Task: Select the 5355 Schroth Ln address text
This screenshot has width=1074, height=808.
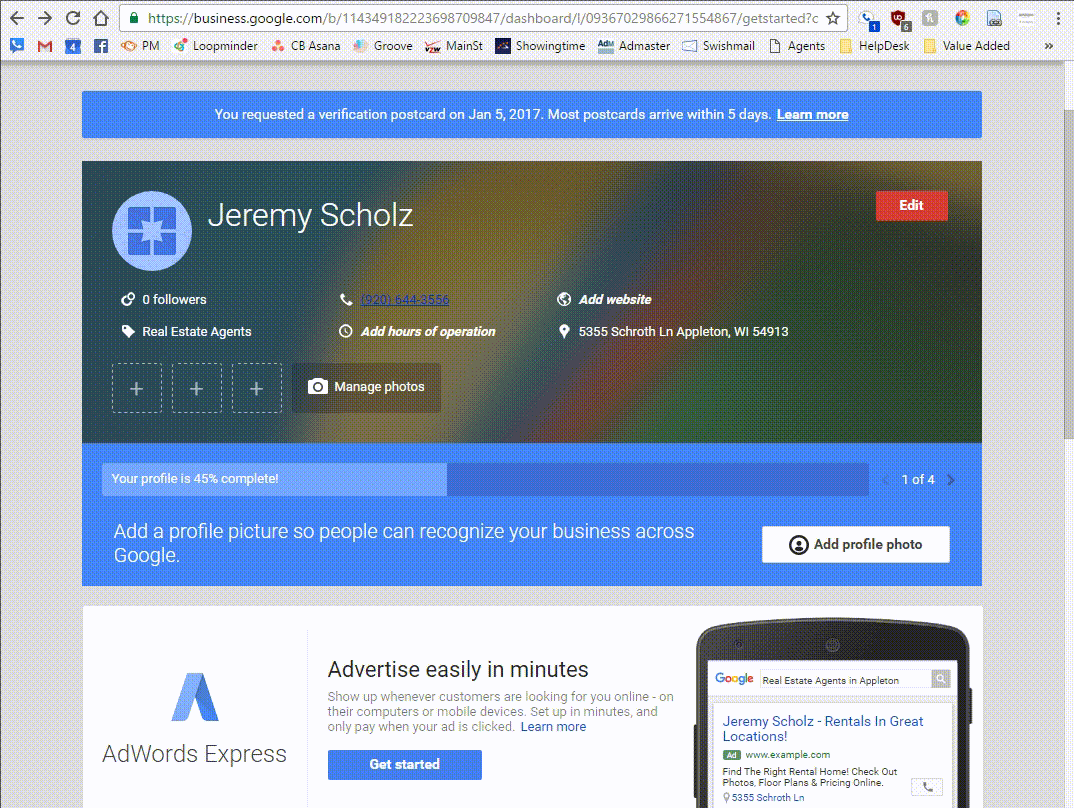Action: (x=684, y=331)
